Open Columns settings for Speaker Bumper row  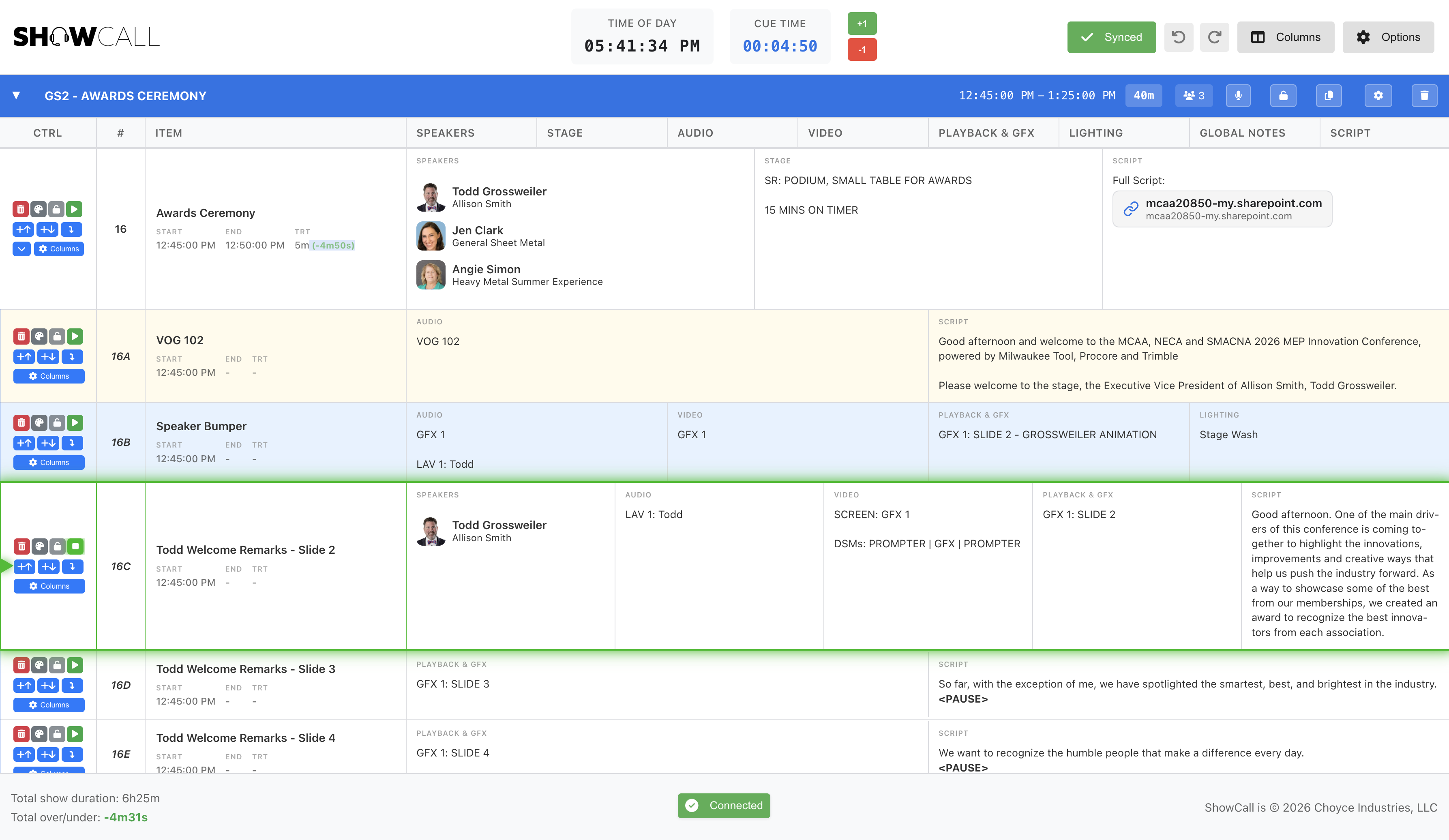point(49,462)
